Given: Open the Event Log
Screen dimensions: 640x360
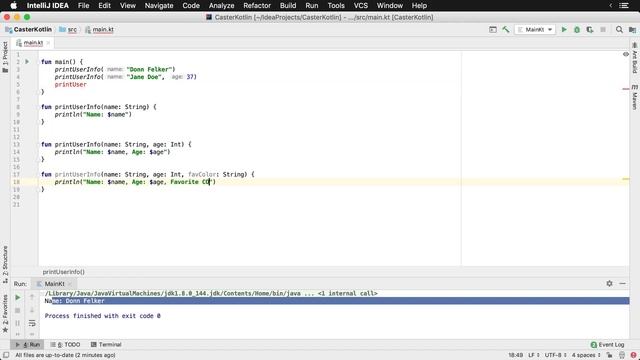Looking at the screenshot, I should click(607, 344).
